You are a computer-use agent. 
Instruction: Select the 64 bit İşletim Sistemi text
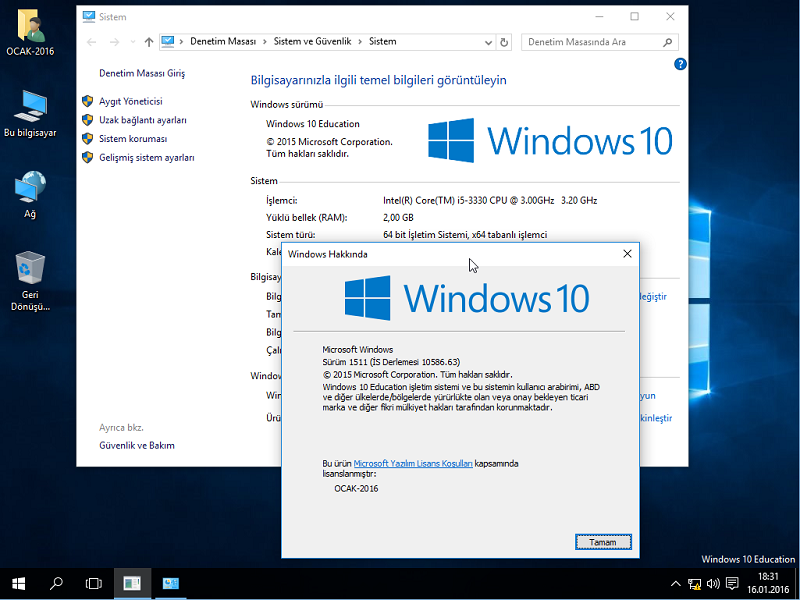(465, 235)
